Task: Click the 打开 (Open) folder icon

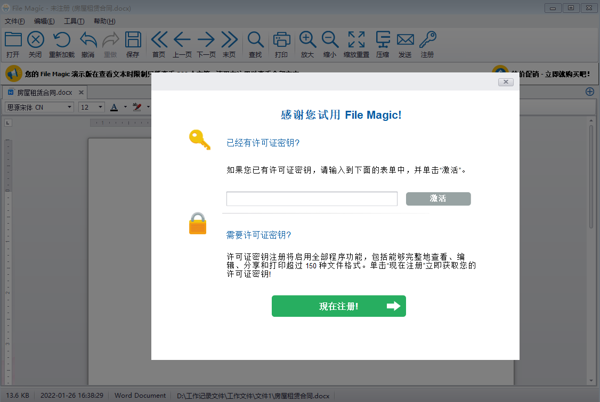Action: 12,42
